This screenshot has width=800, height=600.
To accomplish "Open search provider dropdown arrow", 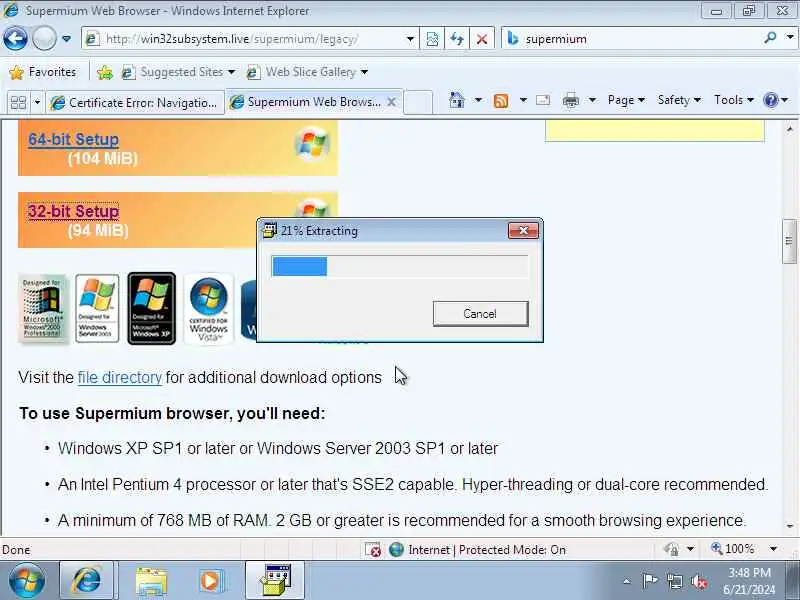I will (790, 38).
